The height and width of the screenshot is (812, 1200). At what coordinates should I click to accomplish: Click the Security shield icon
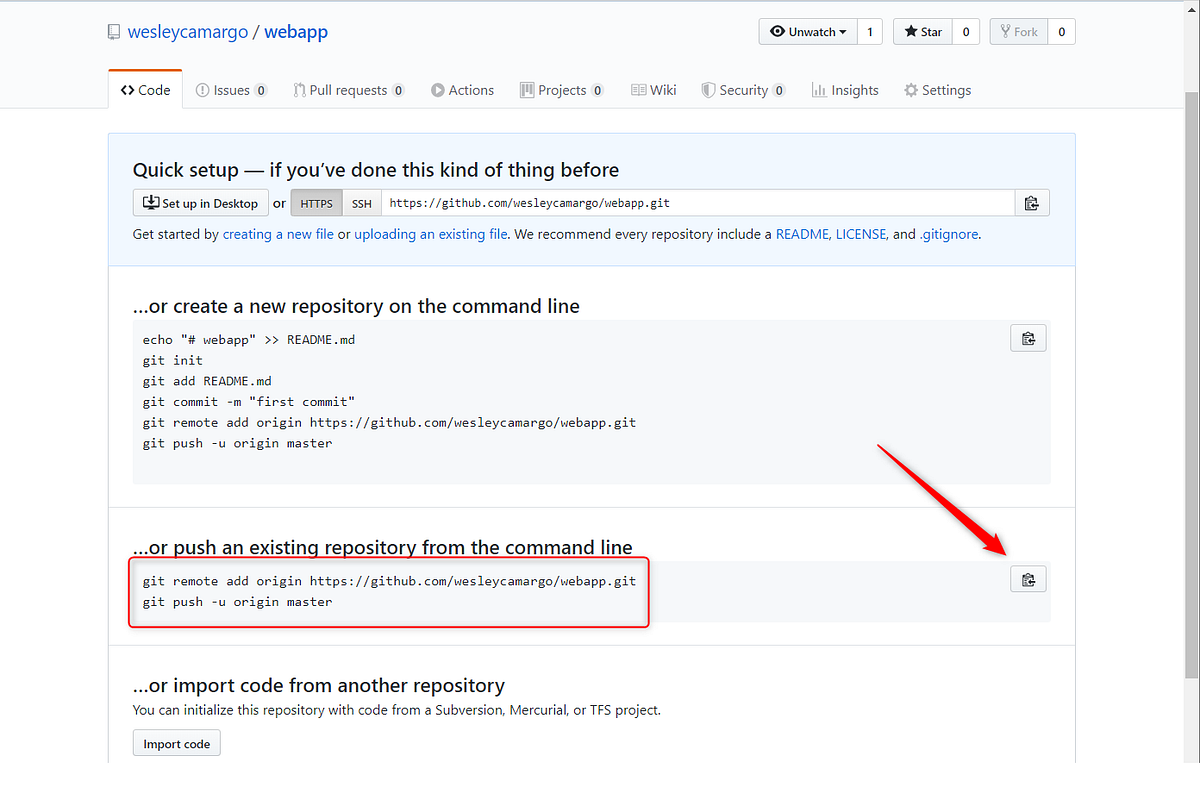click(x=708, y=90)
